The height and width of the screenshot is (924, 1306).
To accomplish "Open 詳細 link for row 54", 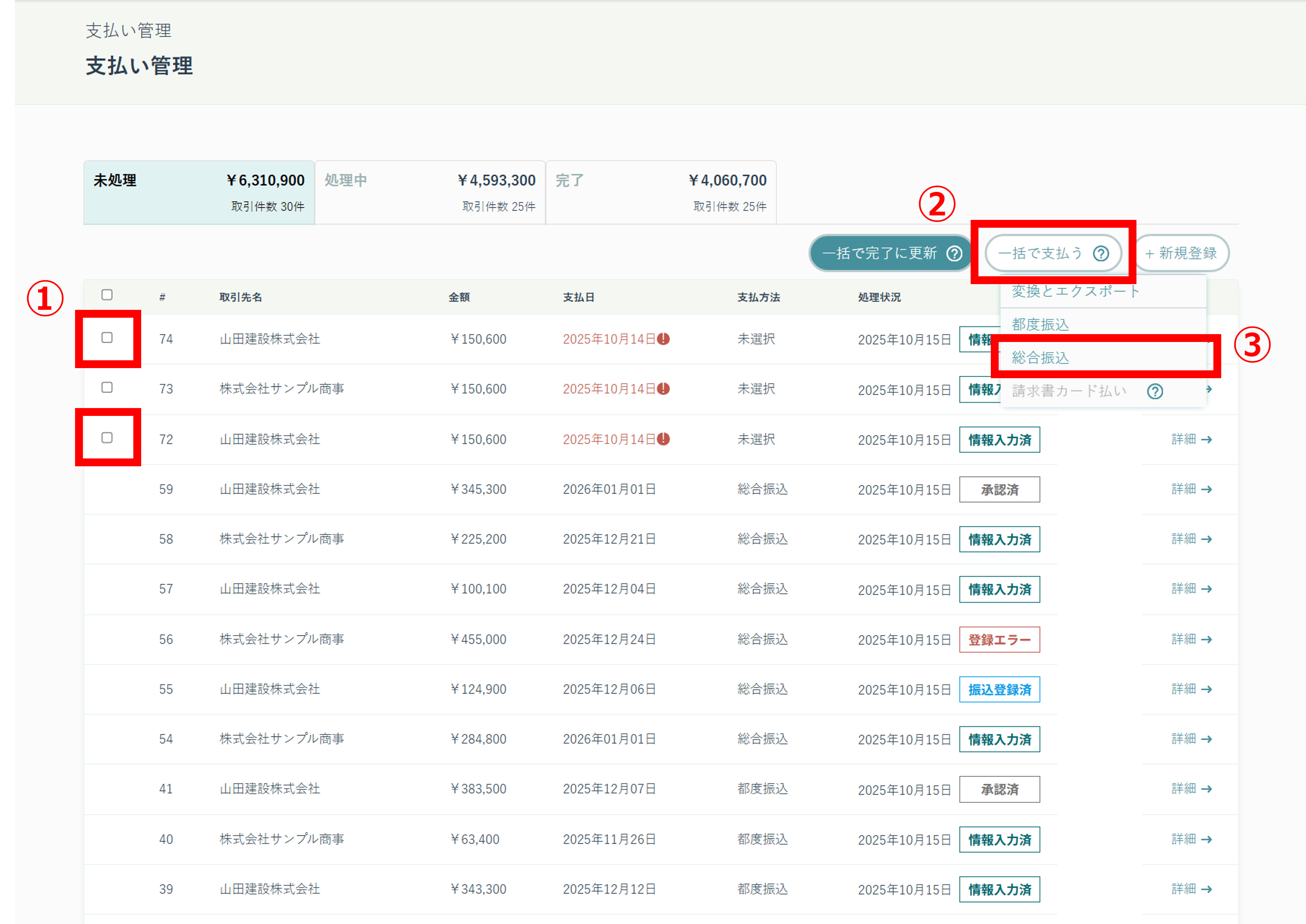I will pyautogui.click(x=1192, y=739).
